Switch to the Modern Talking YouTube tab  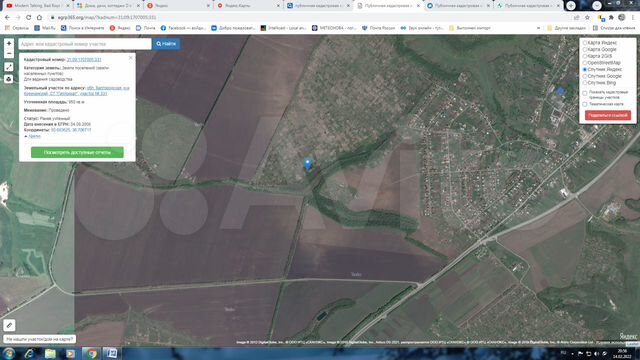click(x=38, y=6)
